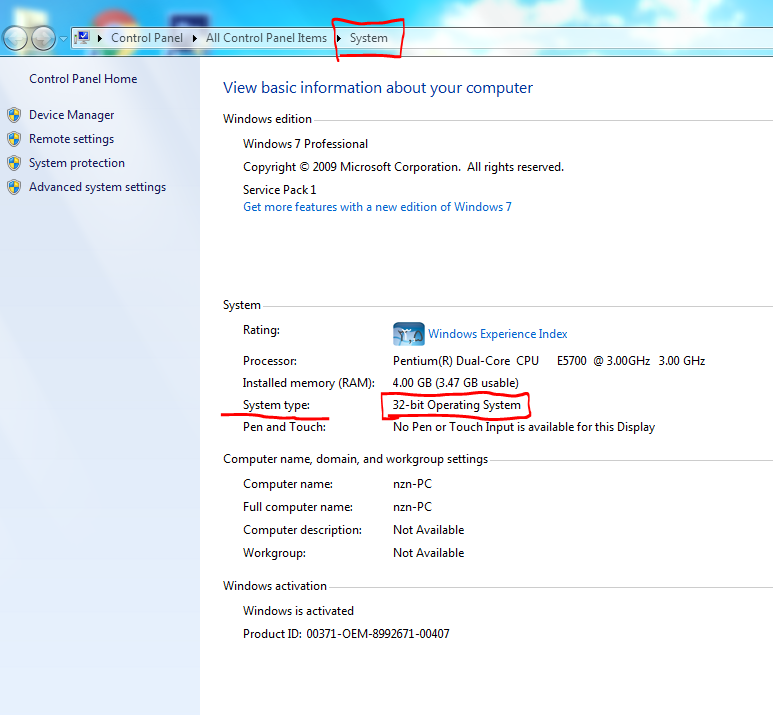Click the Pentium(R) Dual-Core processor value
This screenshot has height=715, width=773.
(x=549, y=361)
